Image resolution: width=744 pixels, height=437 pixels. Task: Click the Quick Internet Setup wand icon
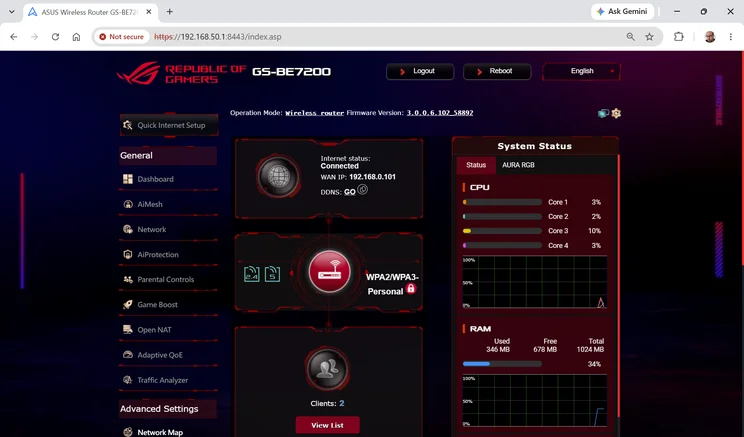[127, 125]
